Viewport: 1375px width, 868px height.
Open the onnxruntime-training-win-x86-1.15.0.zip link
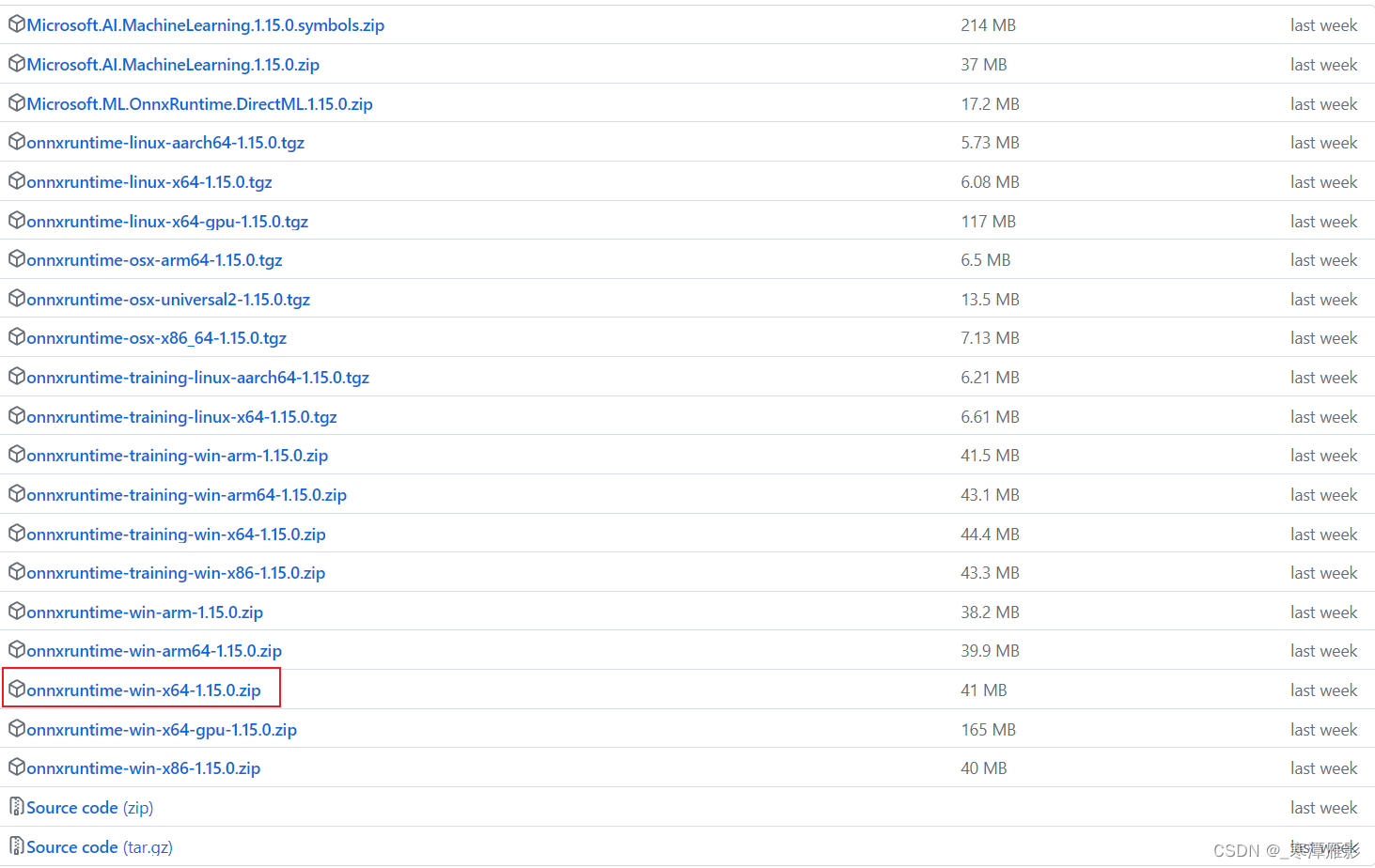pos(176,573)
